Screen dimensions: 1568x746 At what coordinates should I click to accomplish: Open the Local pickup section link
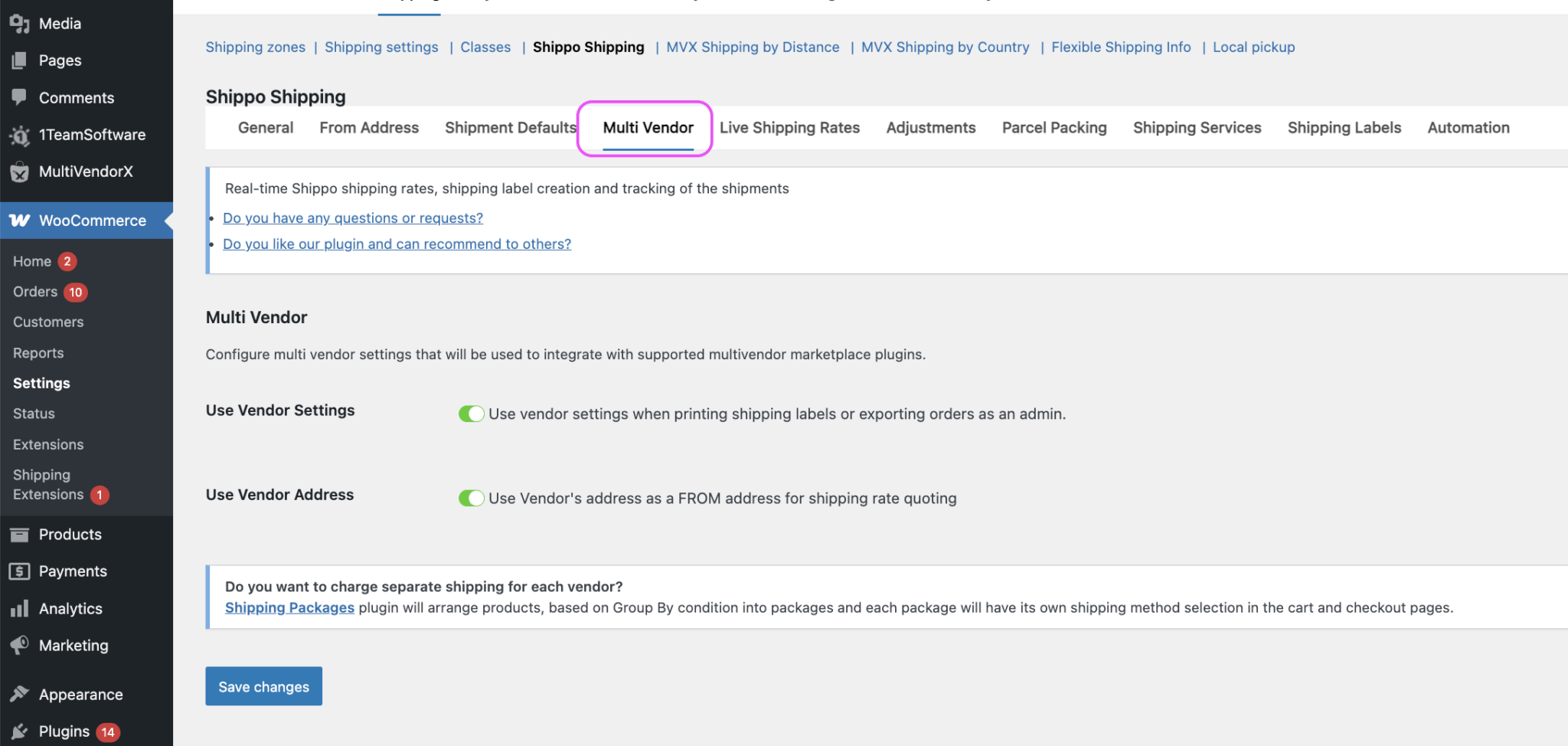coord(1253,47)
